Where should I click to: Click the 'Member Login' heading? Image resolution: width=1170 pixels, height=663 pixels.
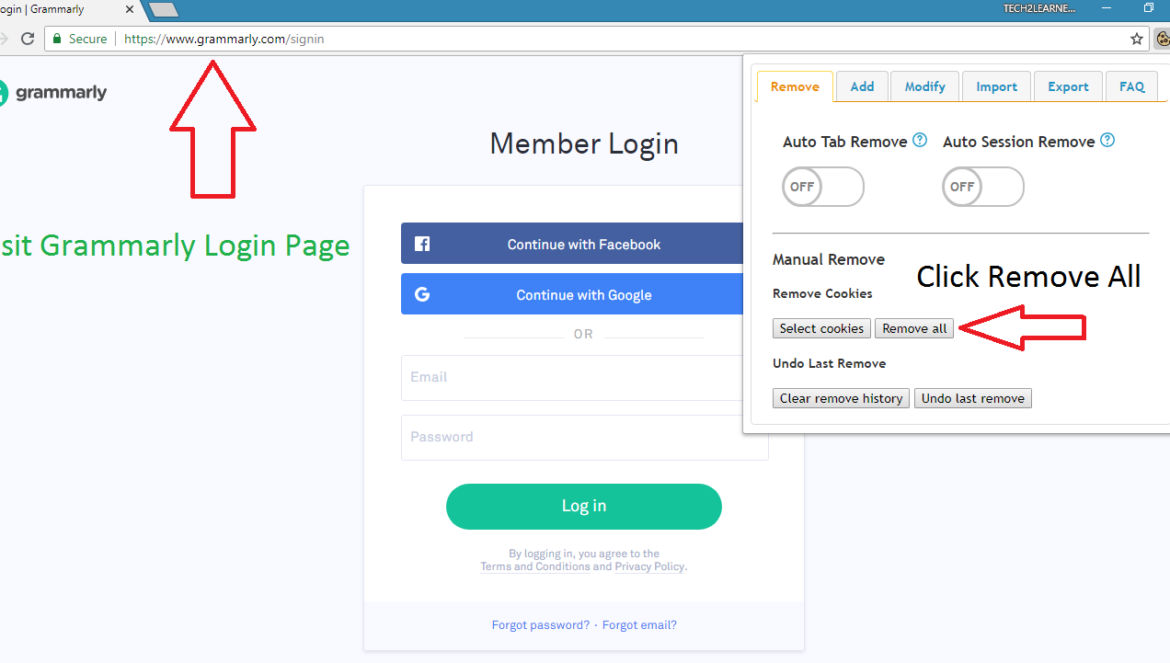coord(584,143)
